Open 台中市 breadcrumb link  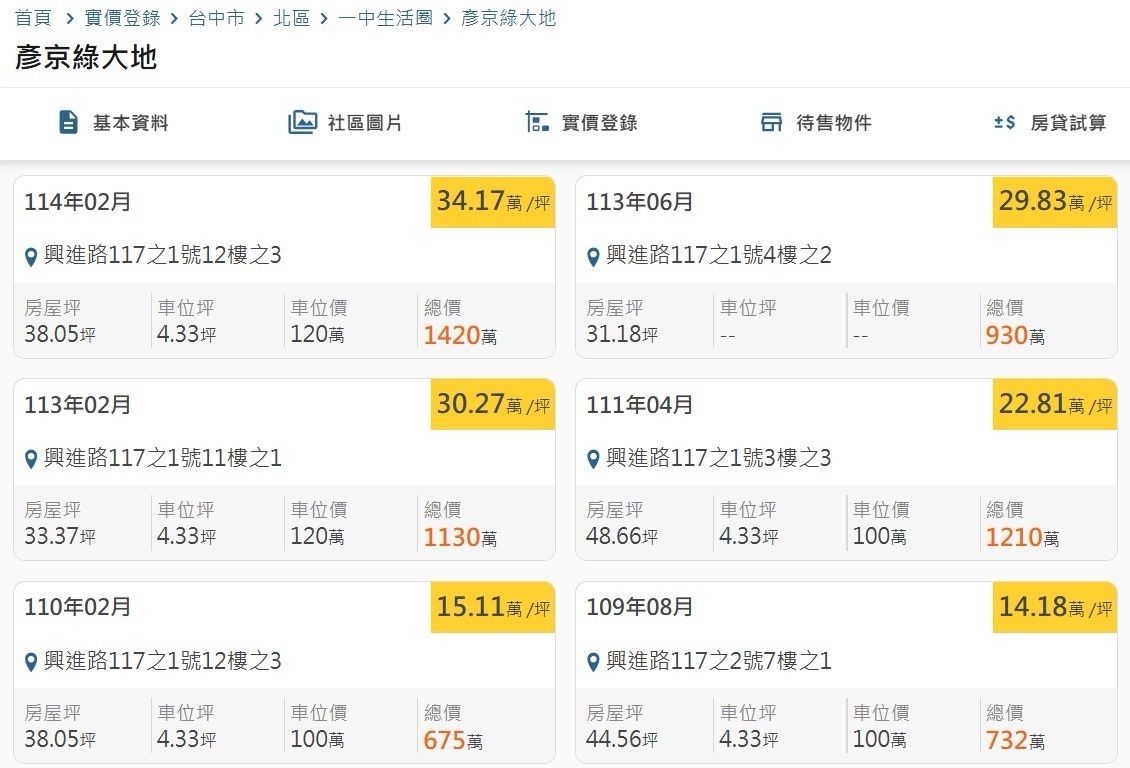point(216,18)
